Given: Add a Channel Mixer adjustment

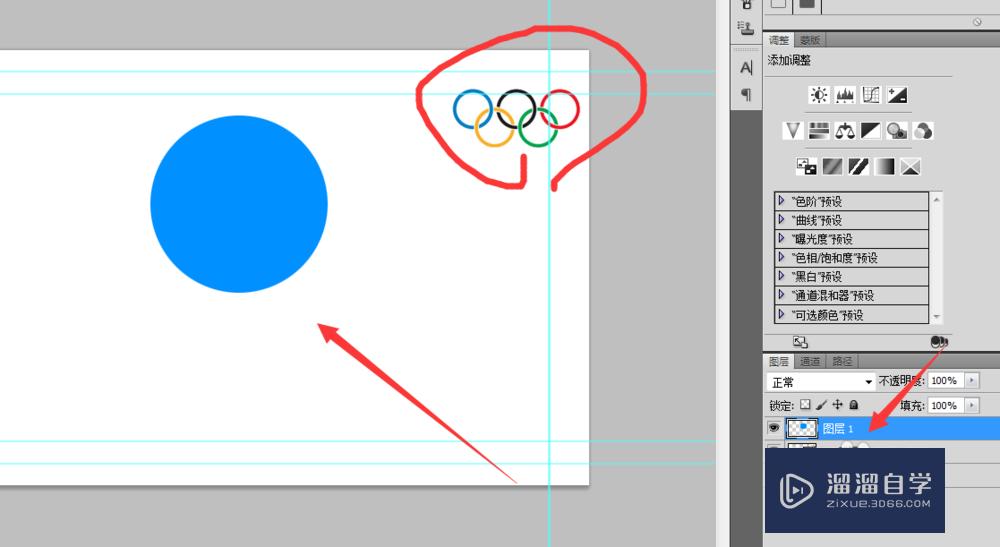Looking at the screenshot, I should point(923,131).
